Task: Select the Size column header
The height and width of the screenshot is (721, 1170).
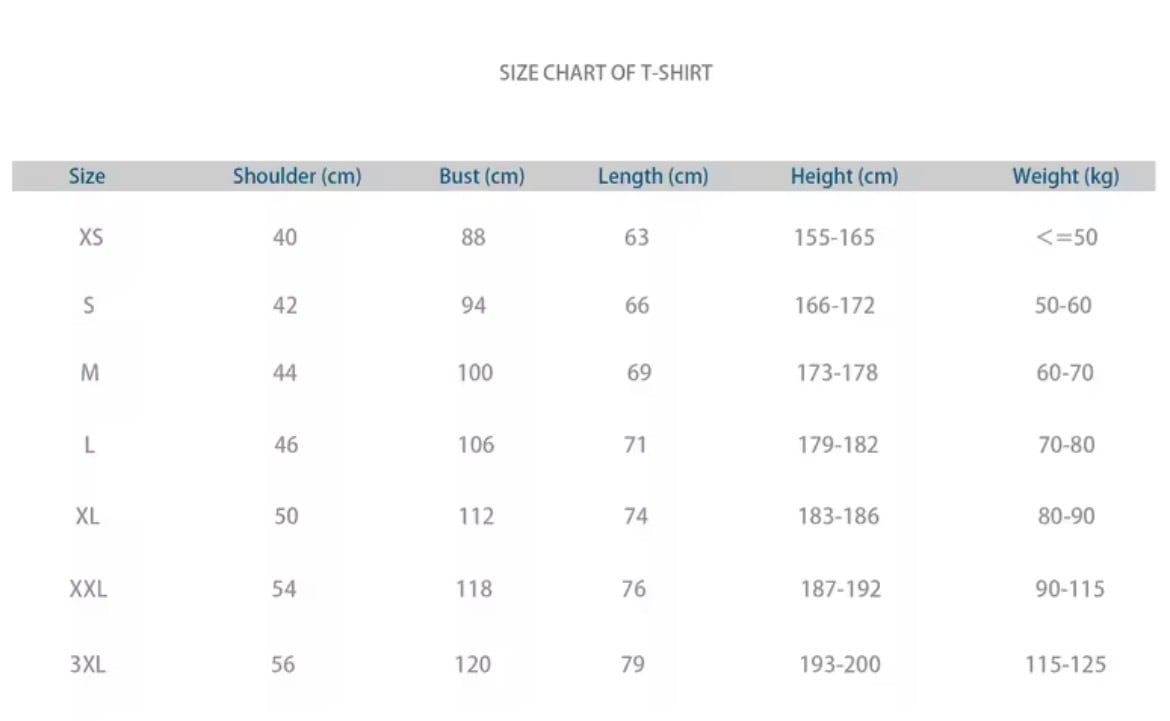Action: click(87, 176)
